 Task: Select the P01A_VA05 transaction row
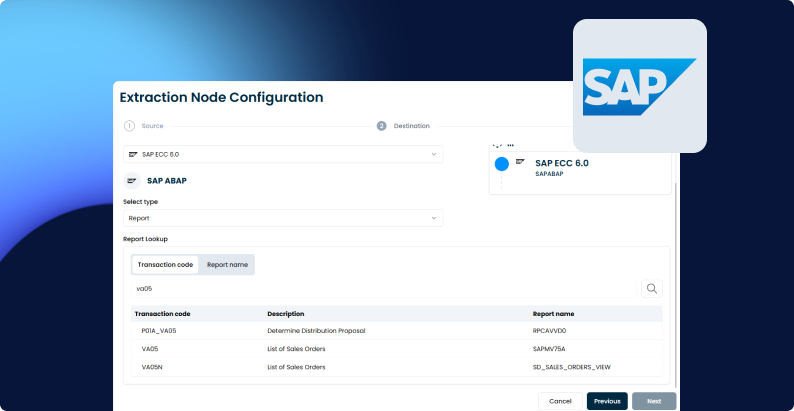coord(396,331)
